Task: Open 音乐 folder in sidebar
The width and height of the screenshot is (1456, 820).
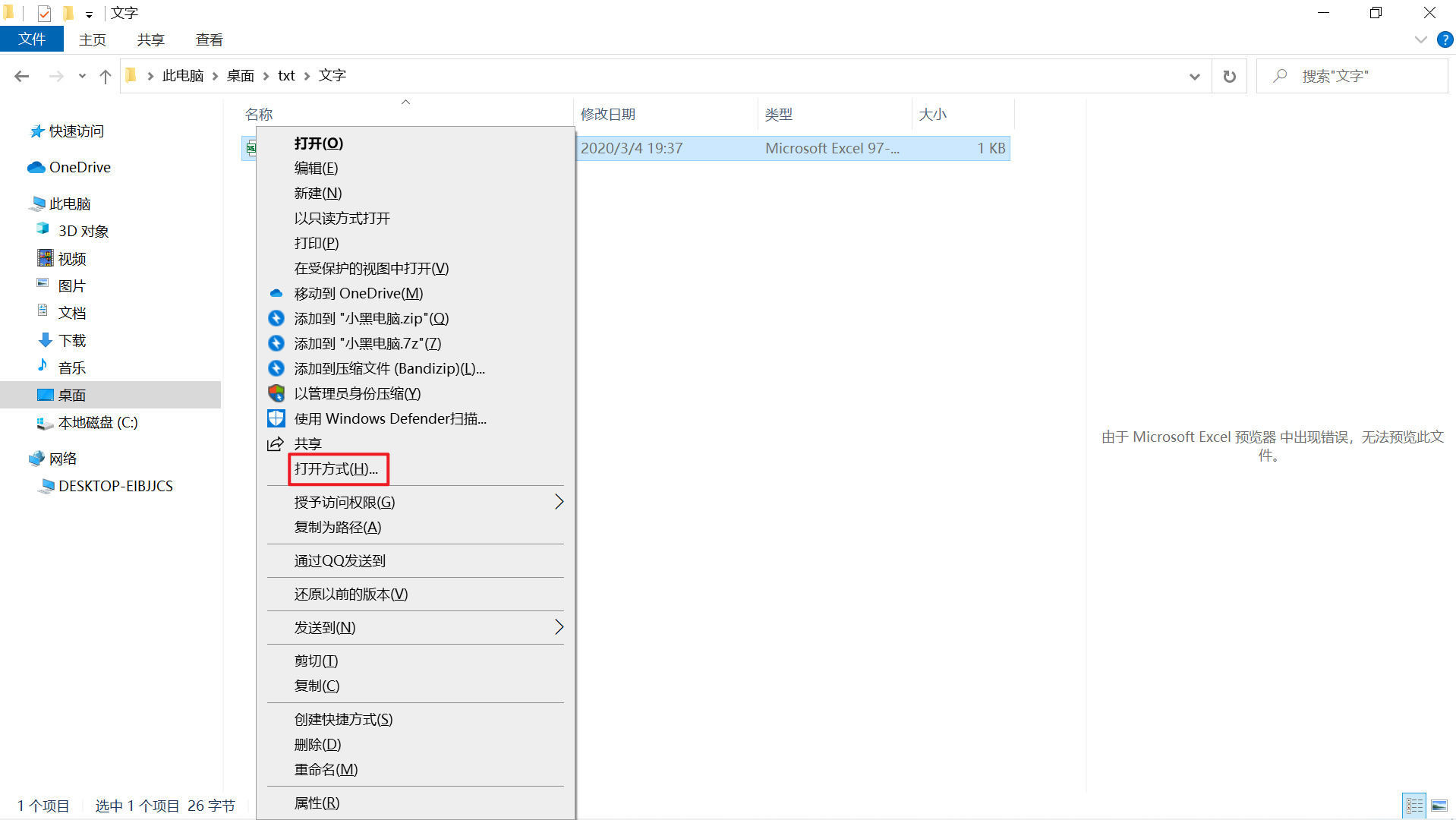Action: click(72, 367)
